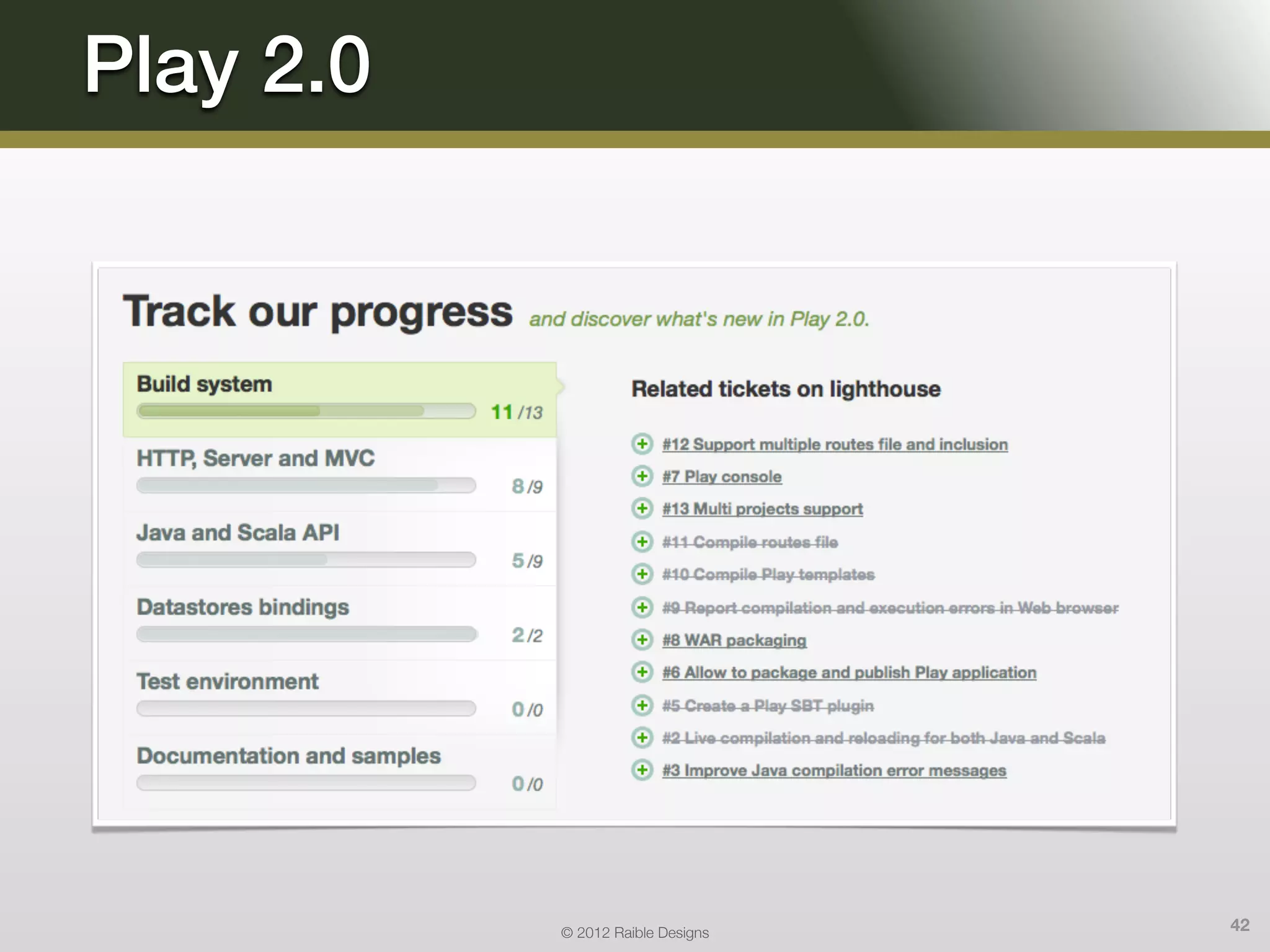Click plus icon beside #6 Allow to package
1270x952 pixels.
[x=642, y=672]
